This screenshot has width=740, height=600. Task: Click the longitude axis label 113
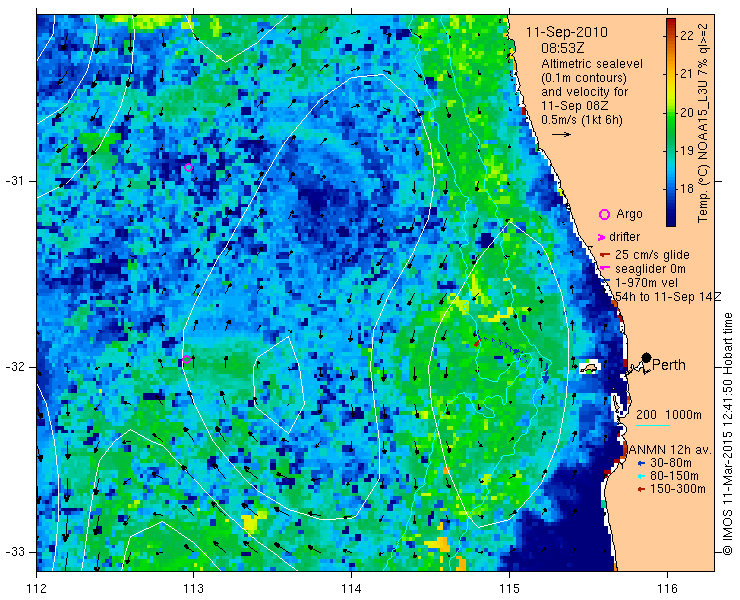click(193, 589)
